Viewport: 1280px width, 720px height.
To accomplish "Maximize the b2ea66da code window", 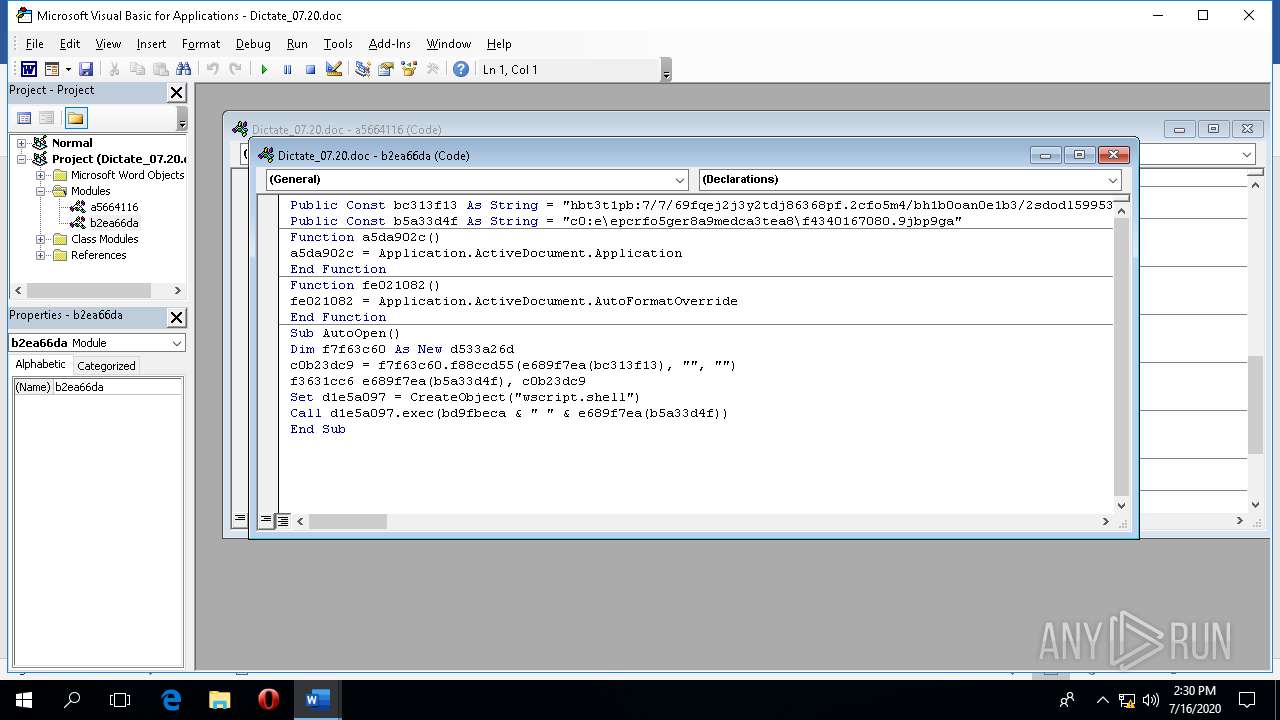I will tap(1079, 155).
